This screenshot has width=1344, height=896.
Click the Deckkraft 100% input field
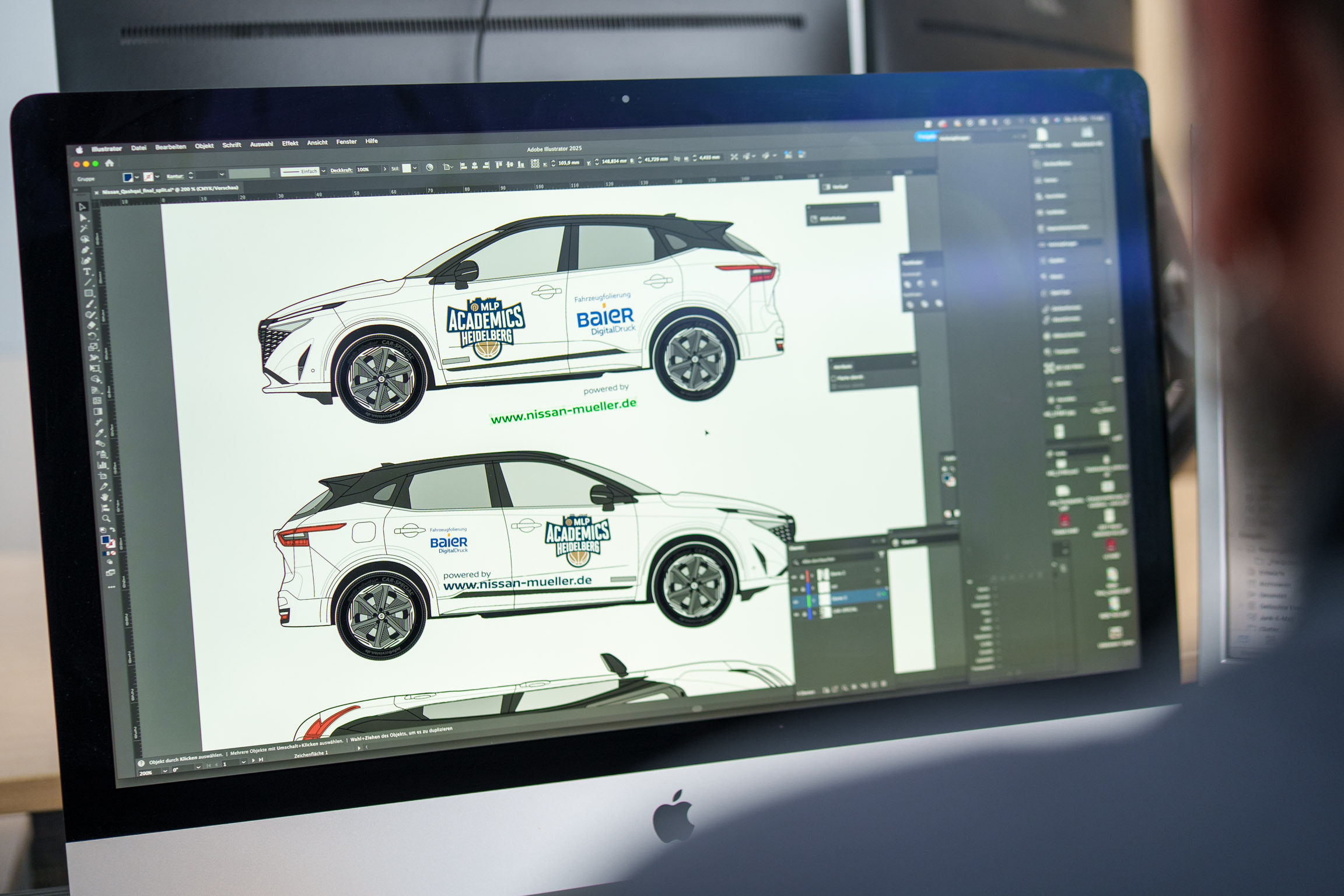coord(366,170)
